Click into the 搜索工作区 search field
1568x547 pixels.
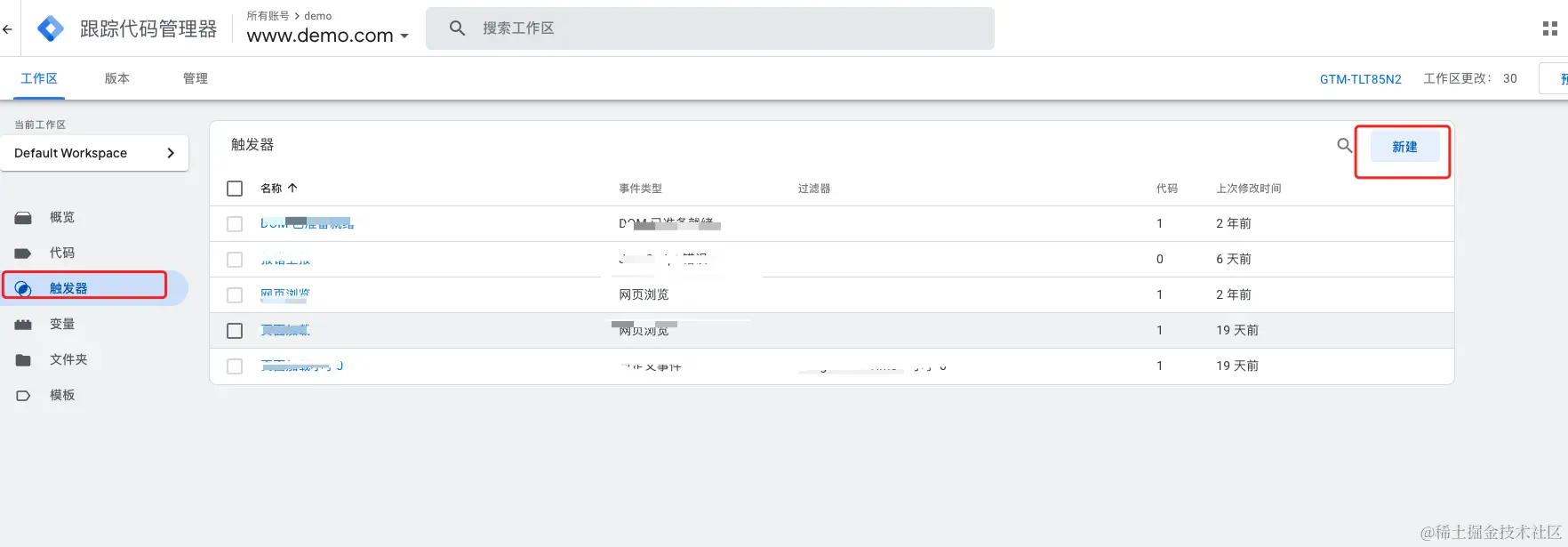(x=710, y=28)
